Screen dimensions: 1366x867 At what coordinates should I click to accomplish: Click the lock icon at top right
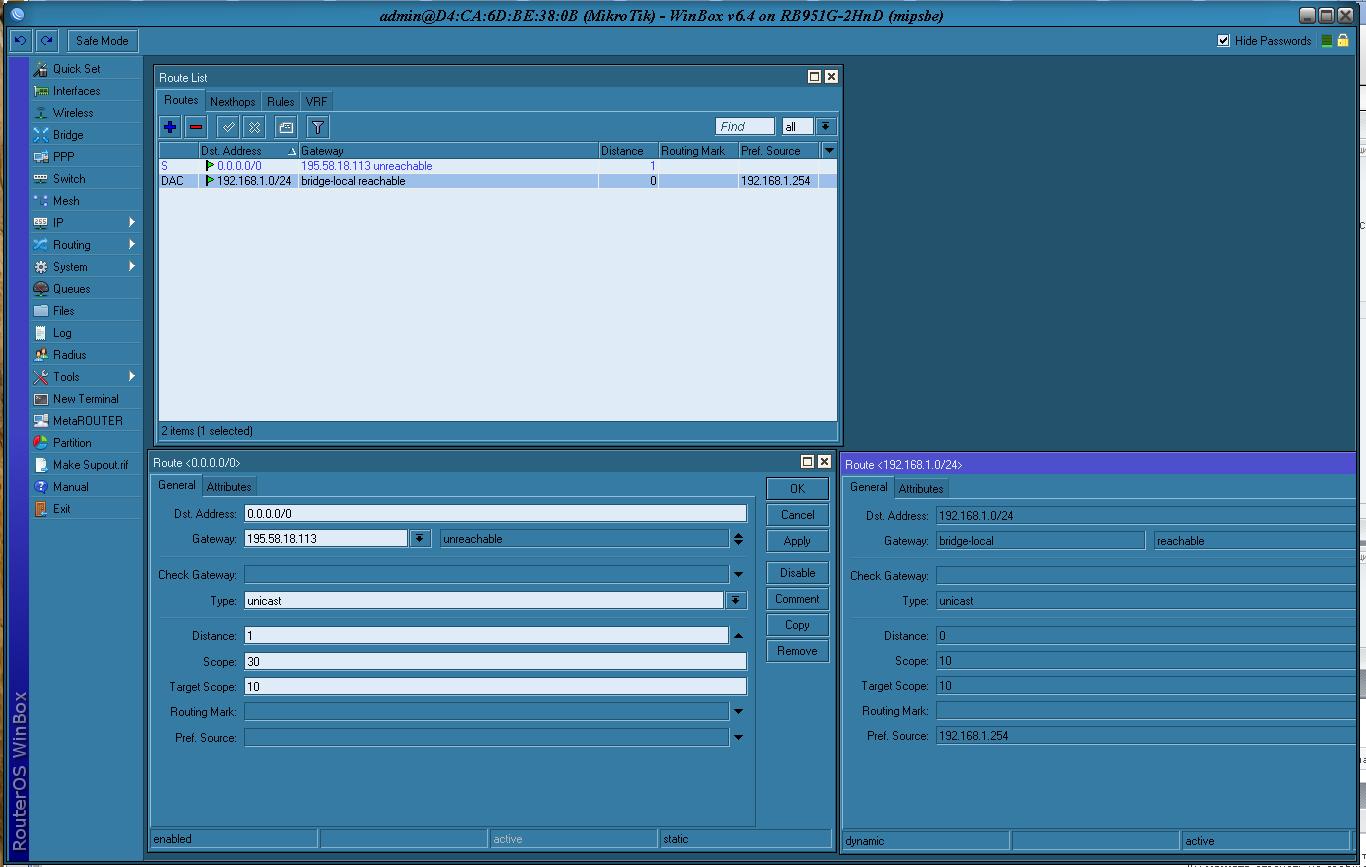tap(1343, 41)
